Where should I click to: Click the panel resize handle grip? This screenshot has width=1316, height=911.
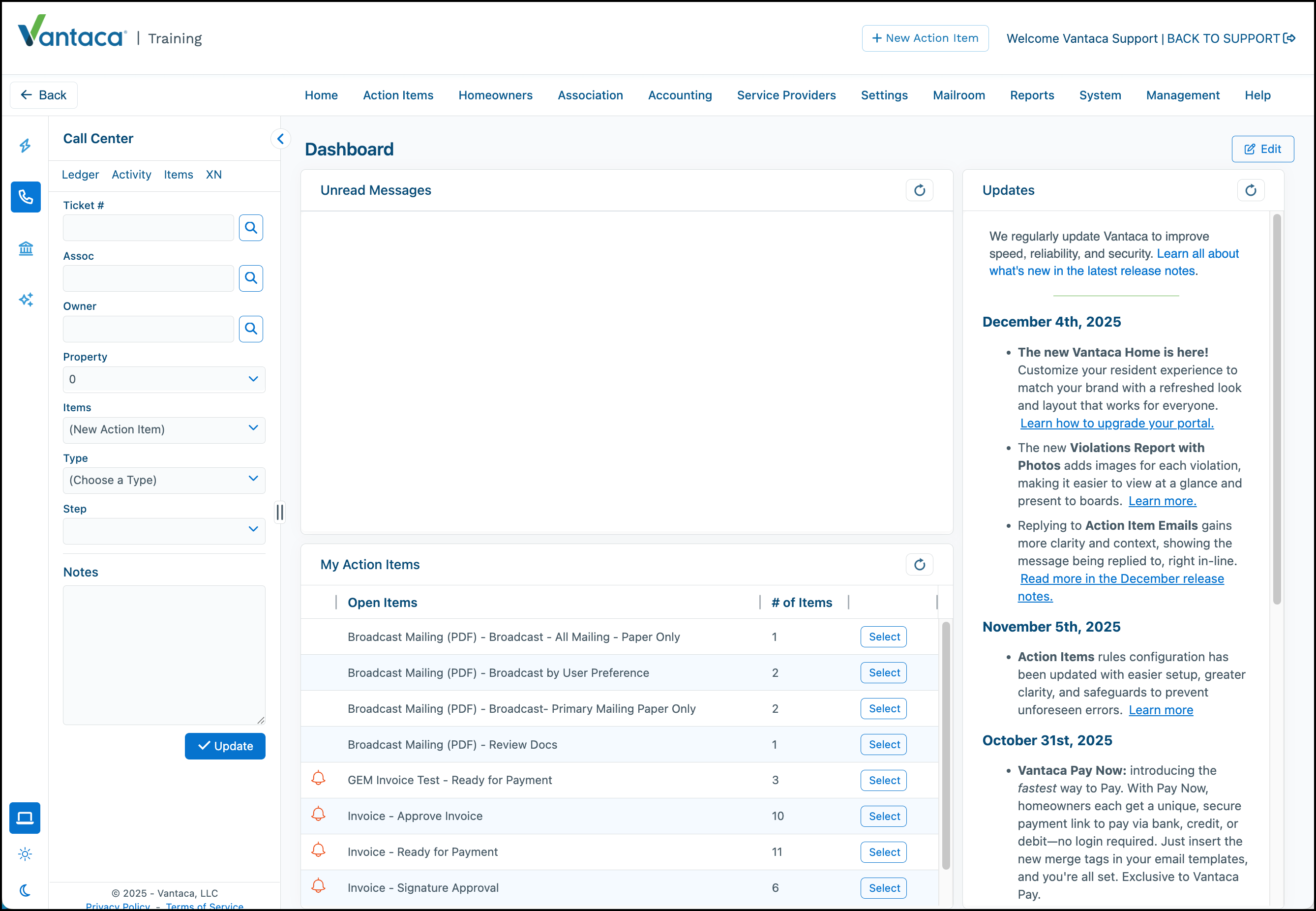[280, 512]
